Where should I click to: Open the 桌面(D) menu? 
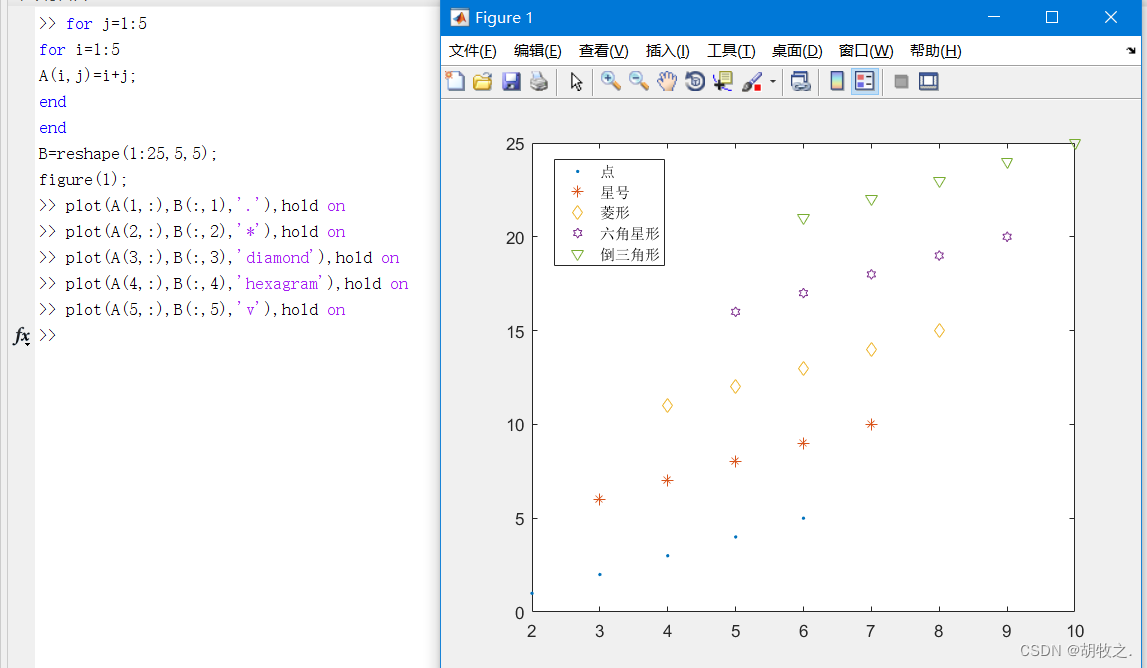(797, 51)
